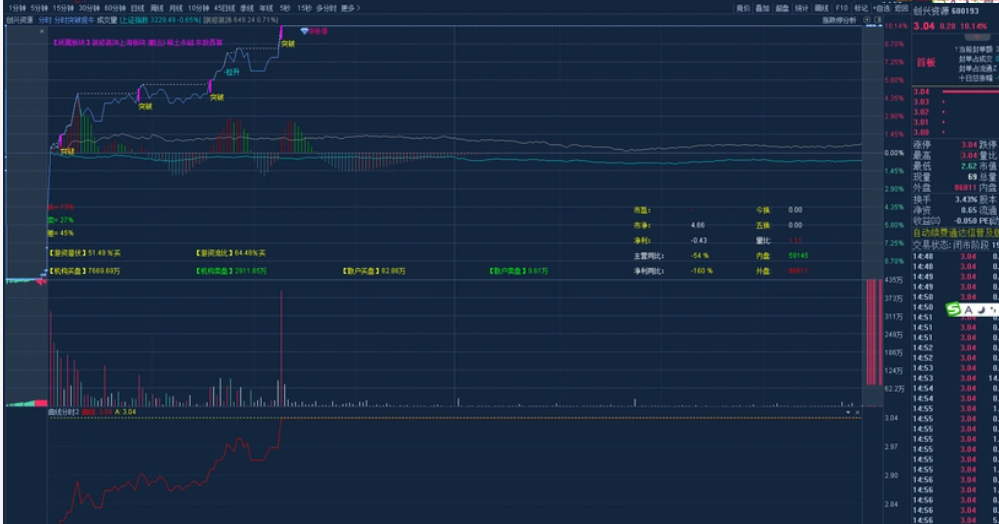
Task: Expand the 更多 periods list
Action: [348, 7]
